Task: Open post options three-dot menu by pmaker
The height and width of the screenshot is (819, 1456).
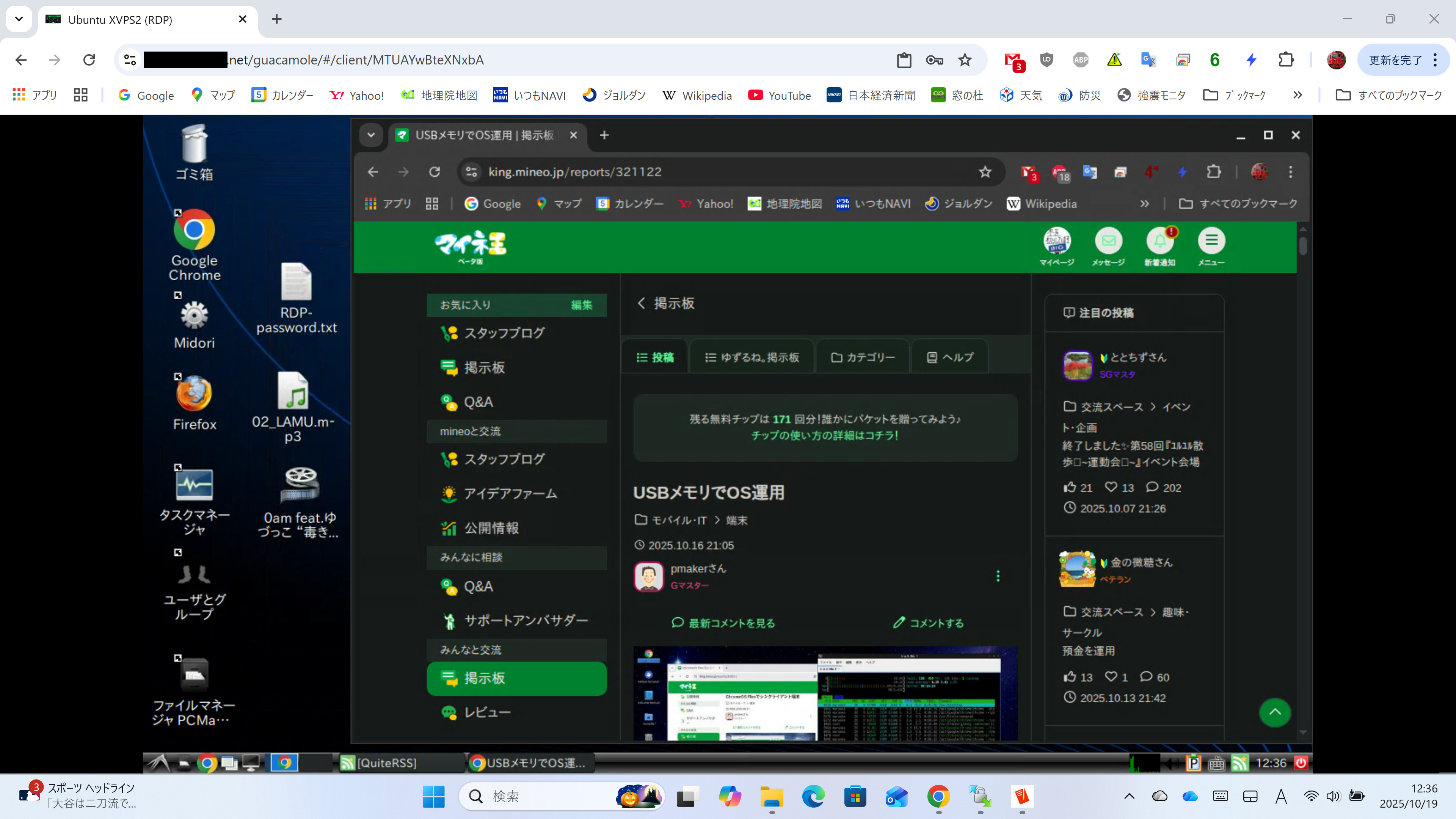Action: coord(998,576)
